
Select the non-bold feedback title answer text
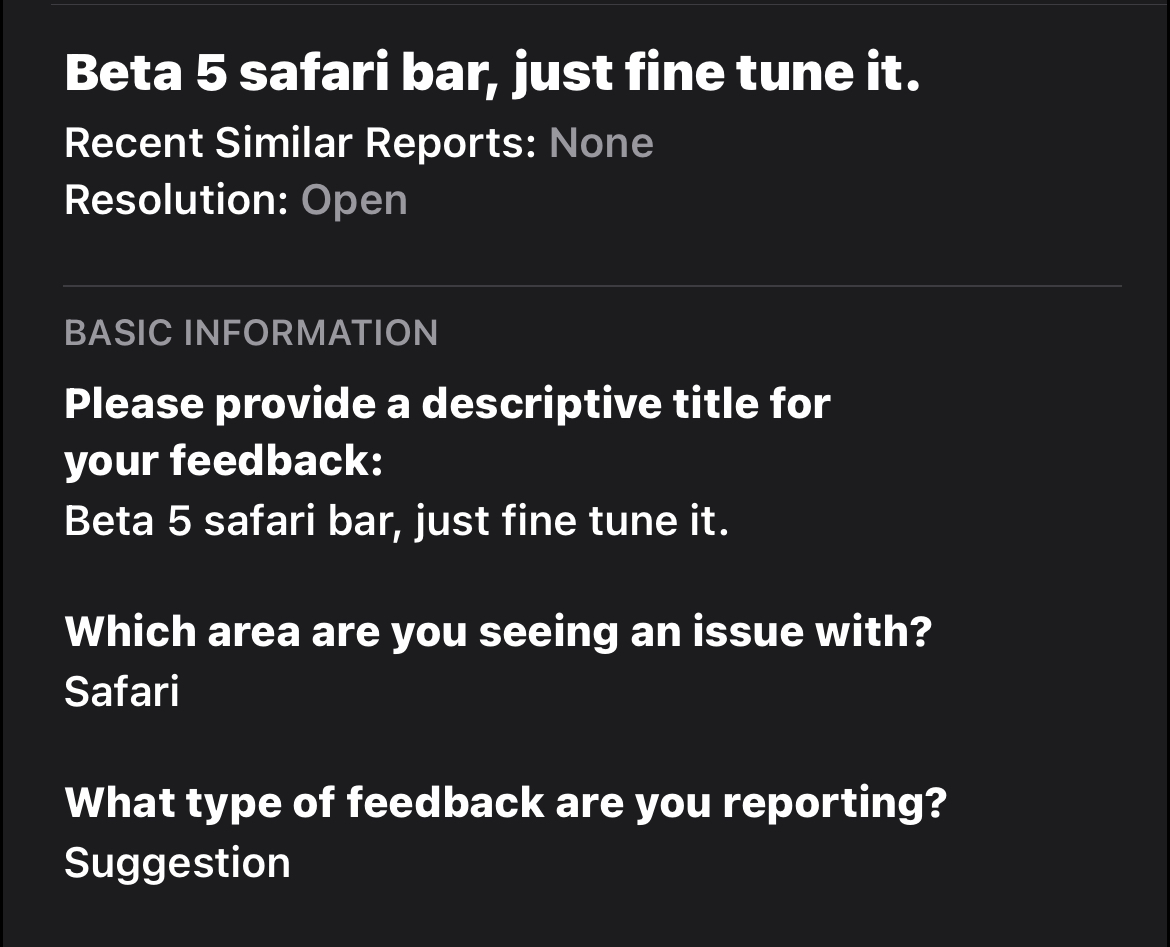[x=396, y=521]
